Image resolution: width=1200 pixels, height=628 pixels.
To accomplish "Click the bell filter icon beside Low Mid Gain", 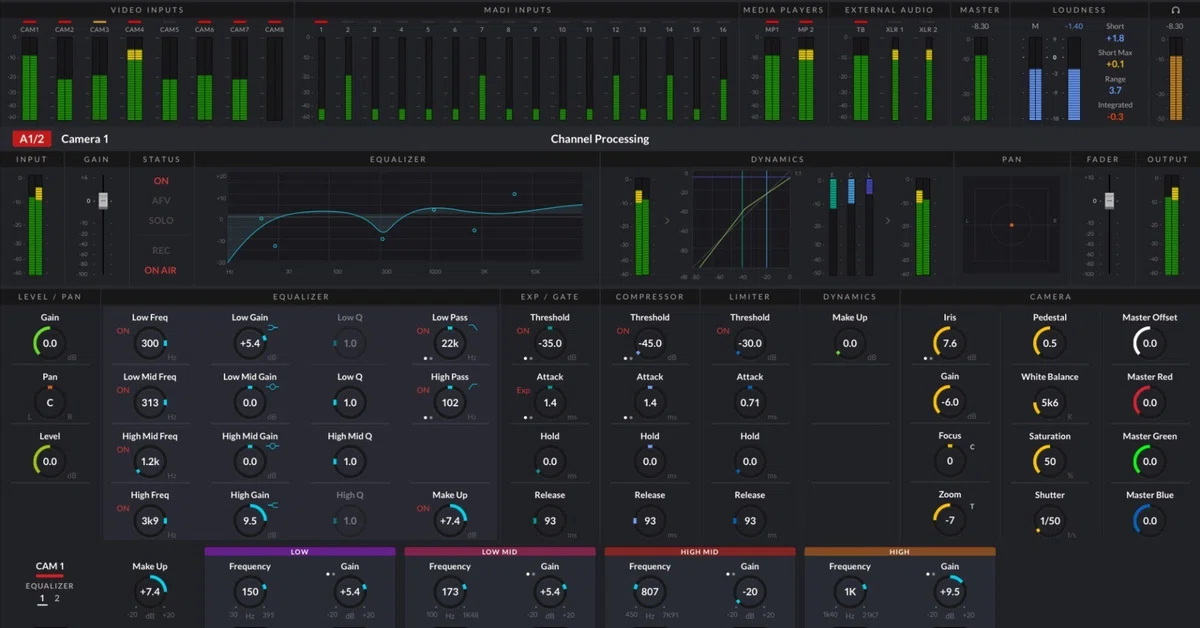I will (273, 386).
